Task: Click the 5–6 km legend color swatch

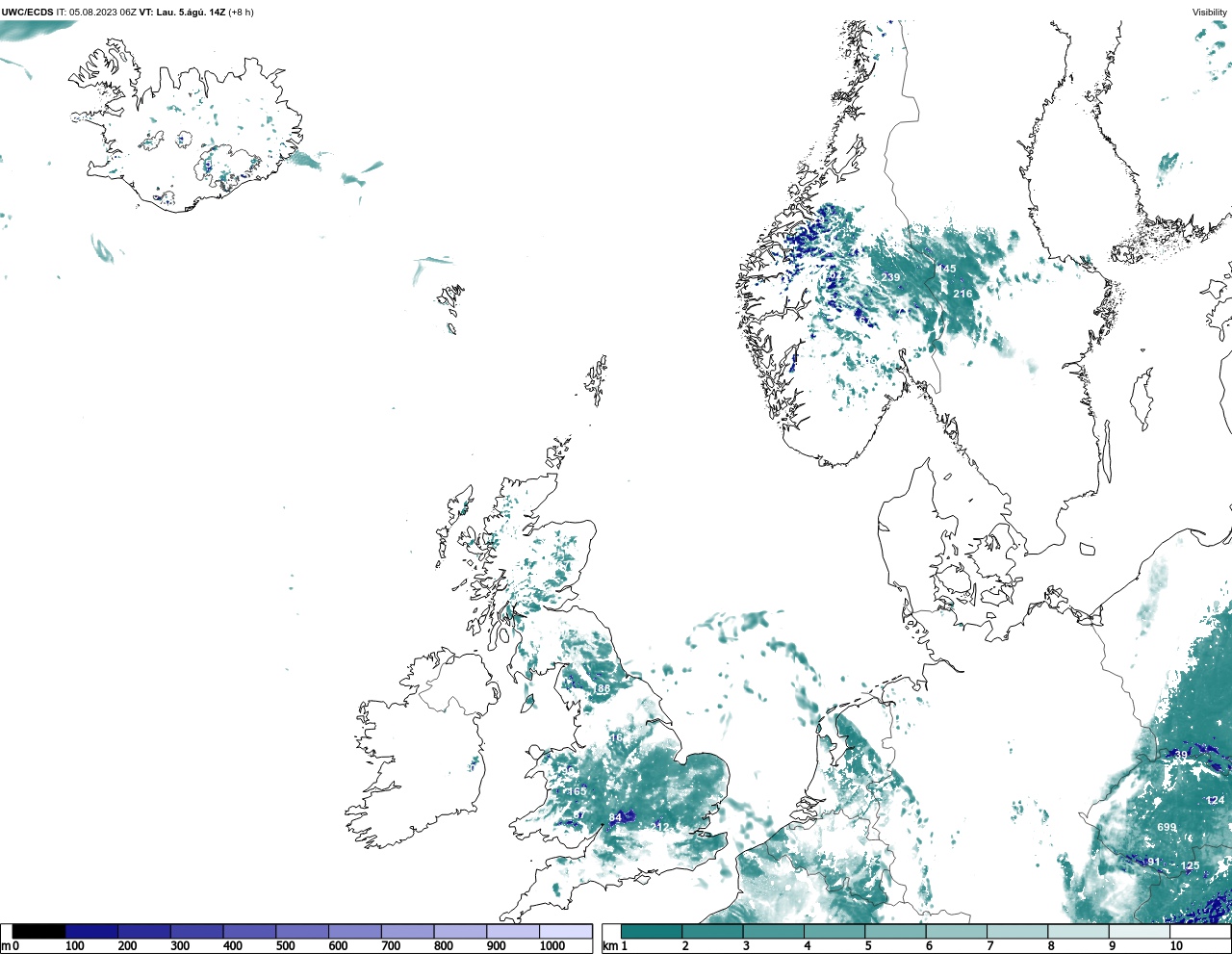Action: pyautogui.click(x=896, y=931)
